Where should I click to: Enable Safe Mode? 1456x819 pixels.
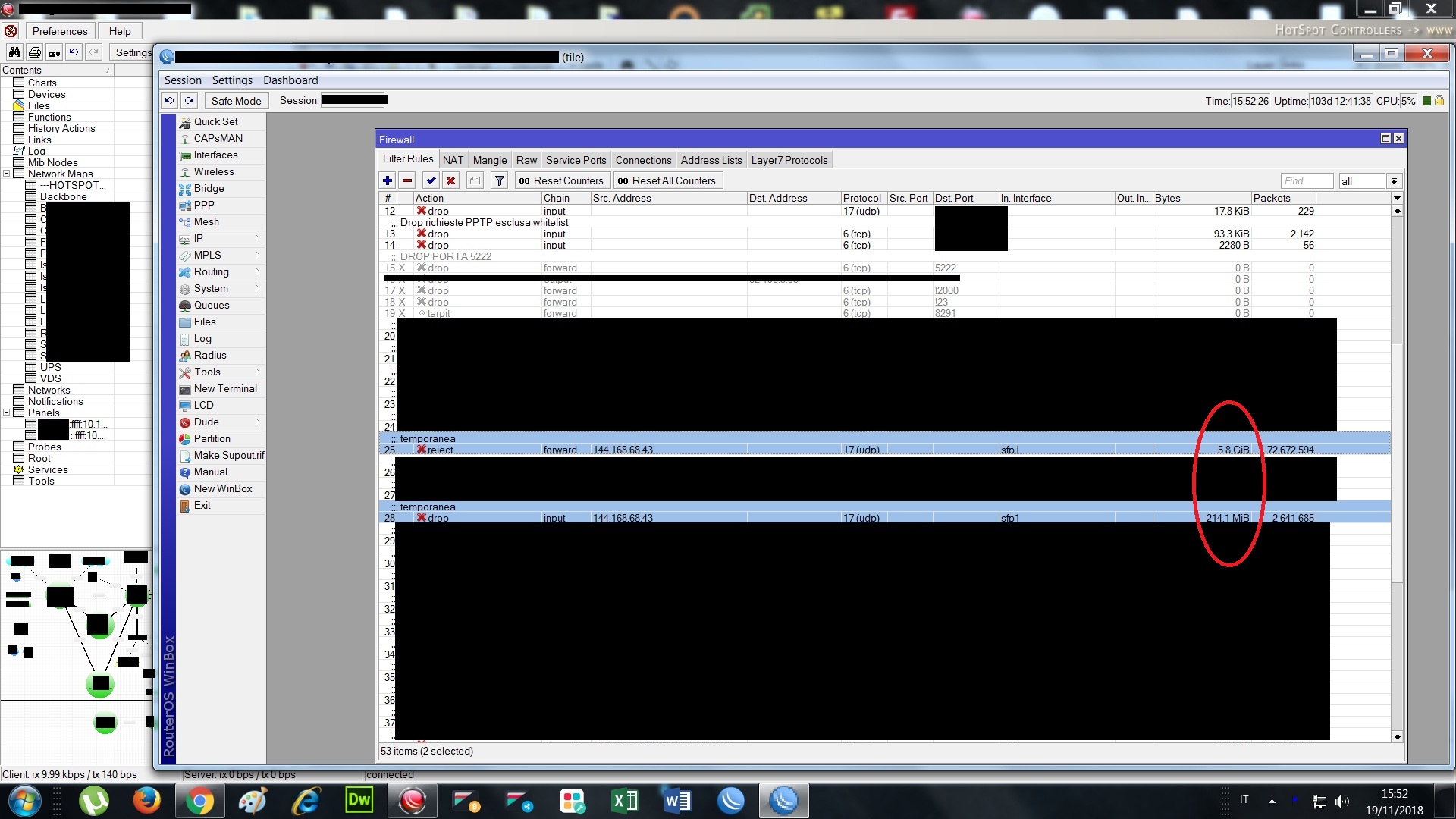click(236, 100)
